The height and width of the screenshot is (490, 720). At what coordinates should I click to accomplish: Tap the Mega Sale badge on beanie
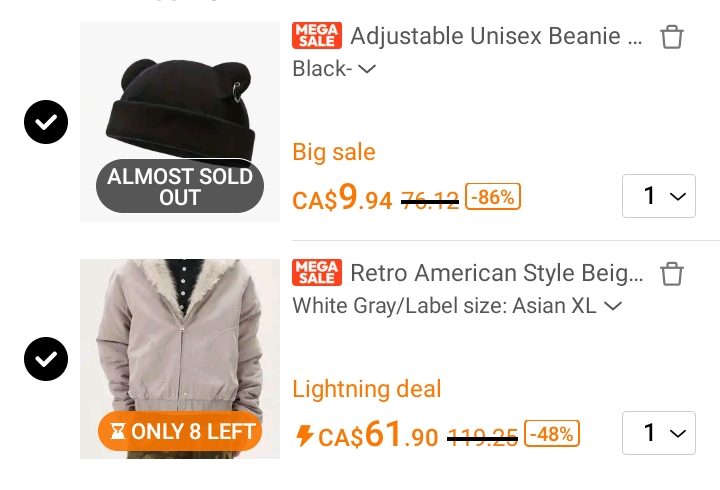click(x=317, y=35)
